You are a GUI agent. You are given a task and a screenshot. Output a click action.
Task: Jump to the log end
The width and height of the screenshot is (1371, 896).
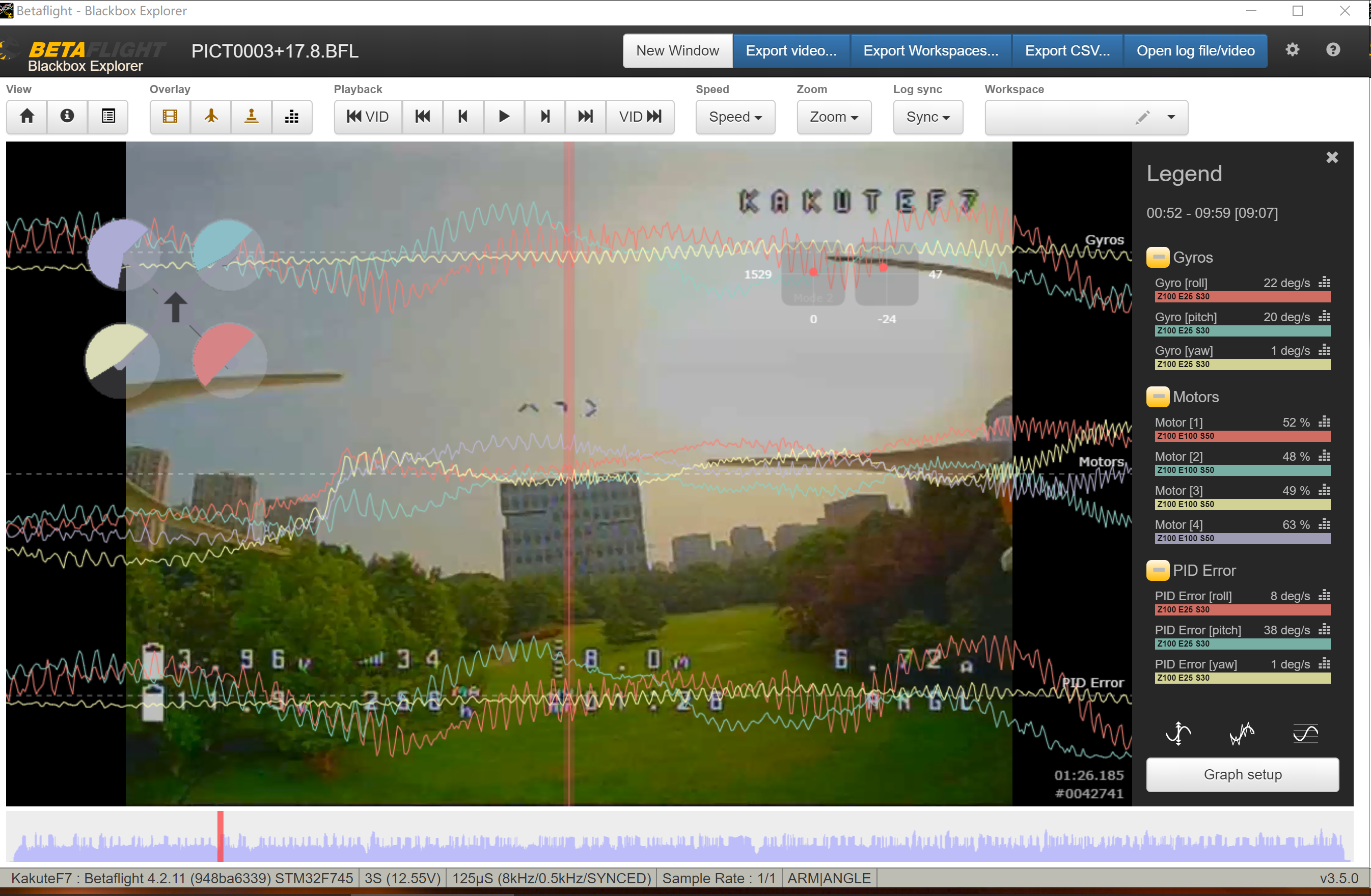pyautogui.click(x=586, y=117)
